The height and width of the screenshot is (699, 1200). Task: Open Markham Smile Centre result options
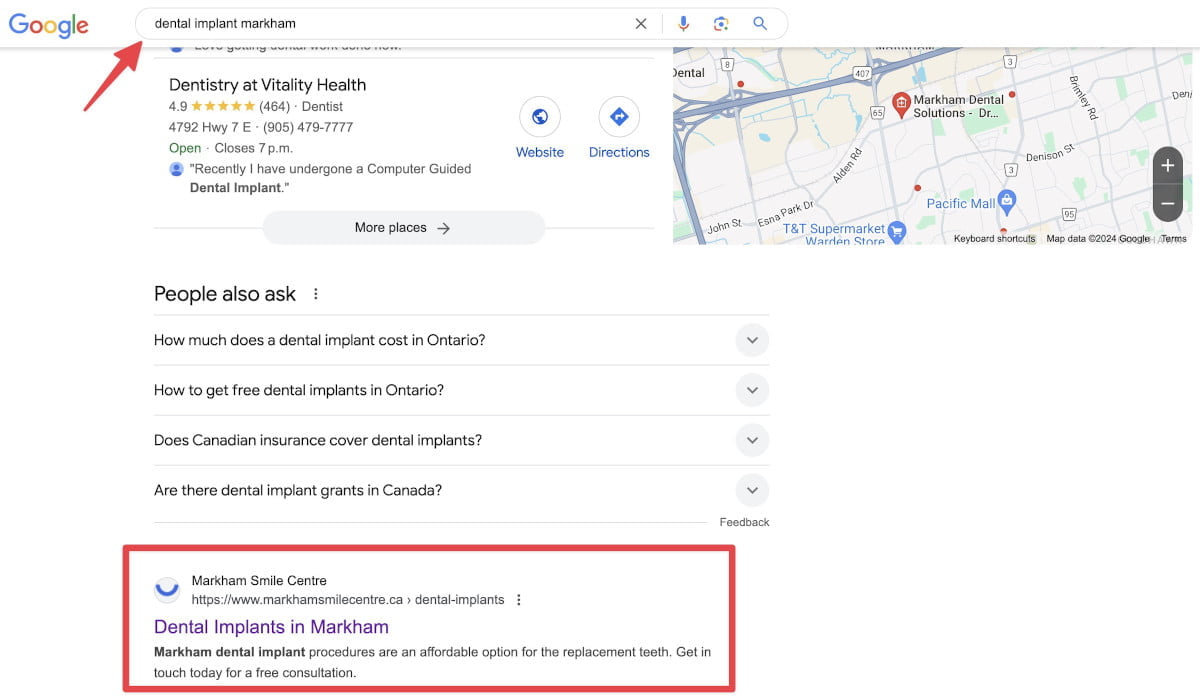coord(518,600)
